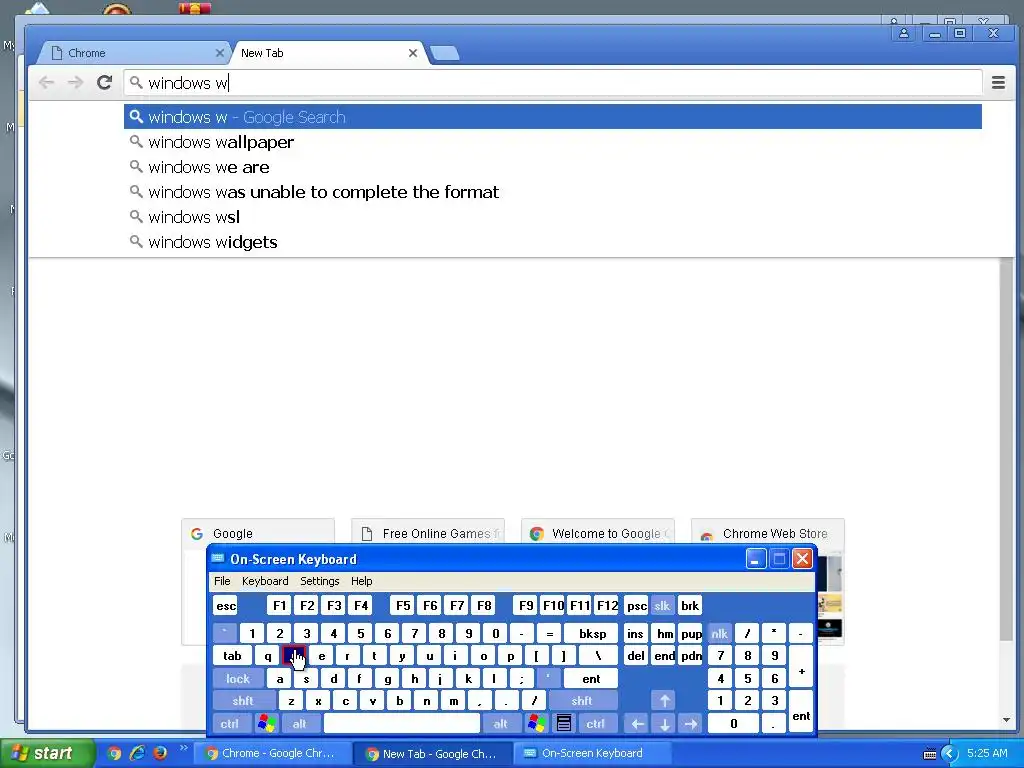The image size is (1024, 768).
Task: Open the On-Screen Keyboard Help menu
Action: point(361,581)
